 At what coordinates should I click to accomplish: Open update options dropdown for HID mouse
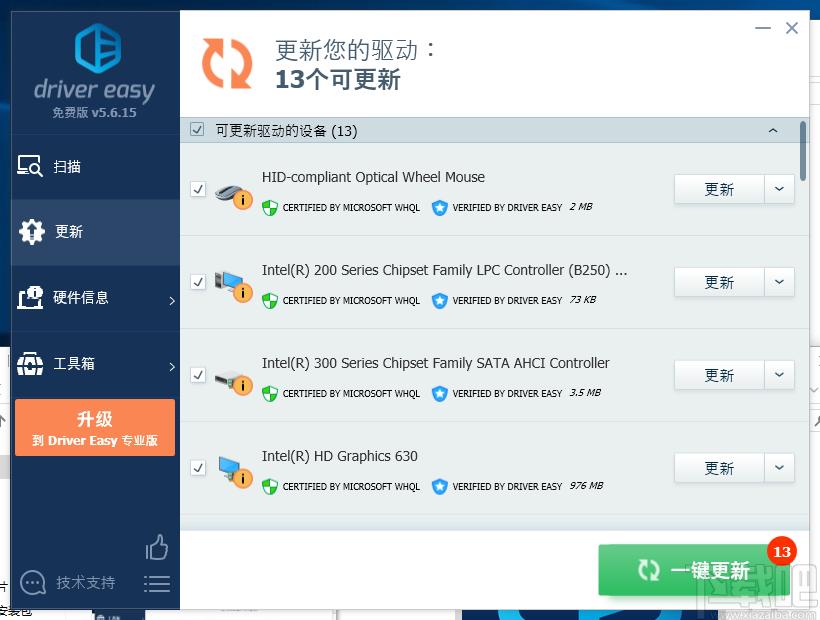tap(779, 189)
